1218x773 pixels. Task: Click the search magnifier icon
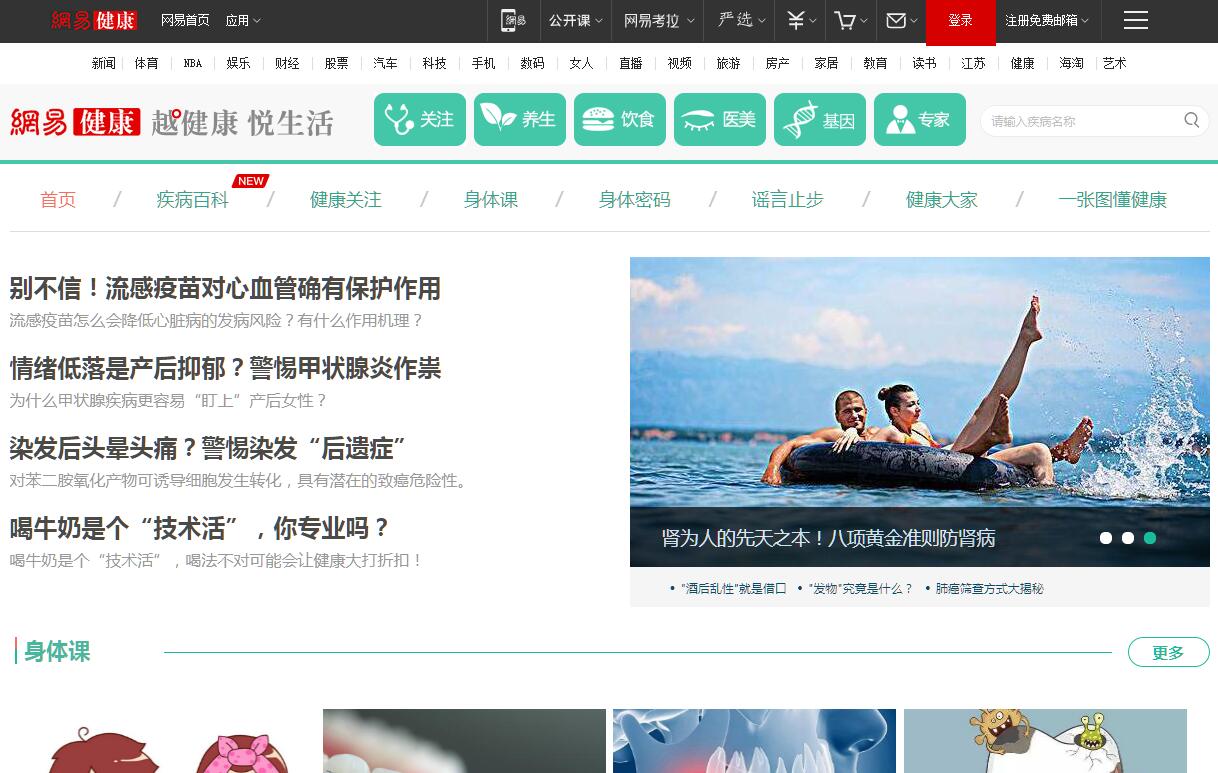1191,121
